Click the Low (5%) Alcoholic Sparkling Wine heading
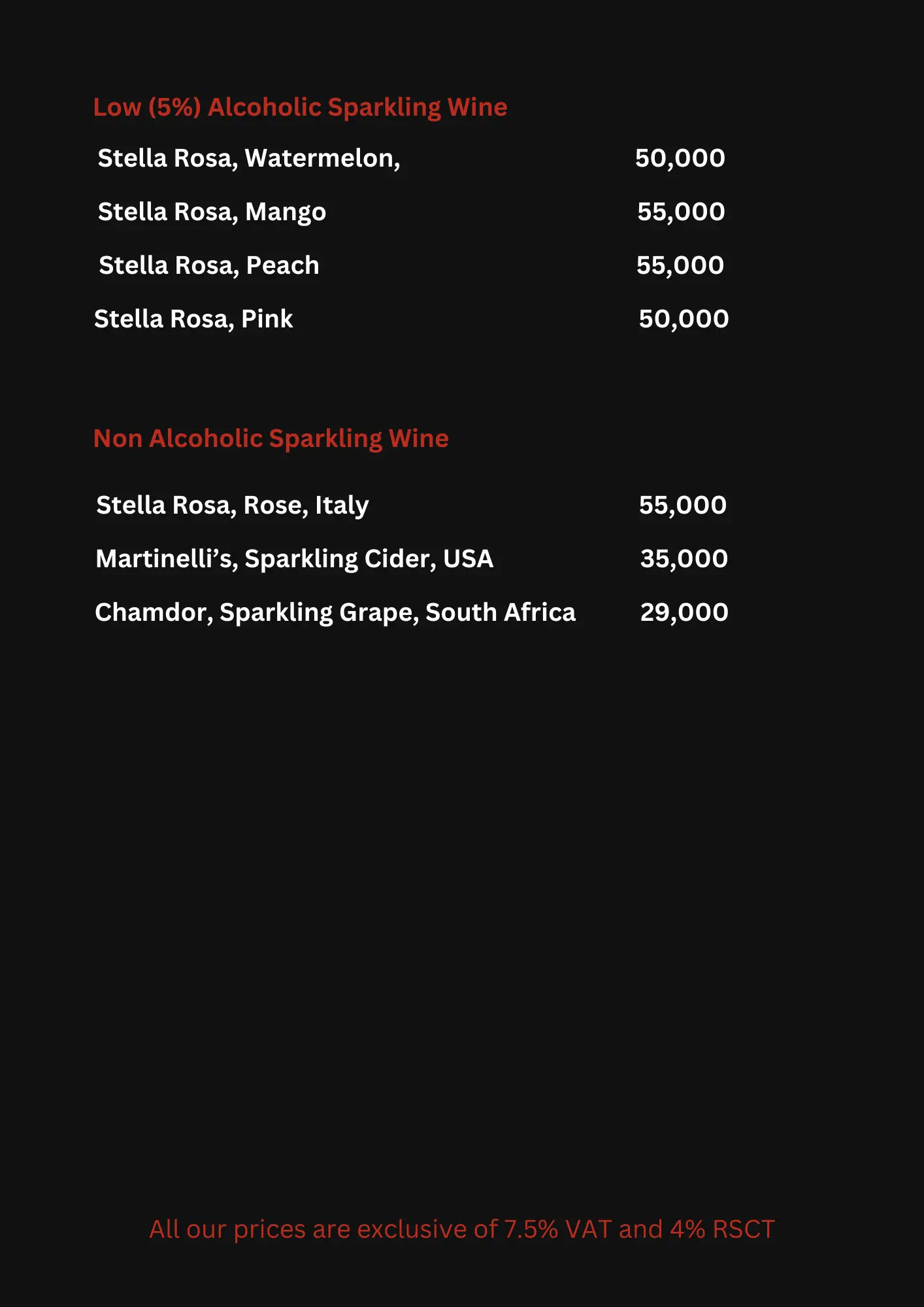 tap(300, 107)
